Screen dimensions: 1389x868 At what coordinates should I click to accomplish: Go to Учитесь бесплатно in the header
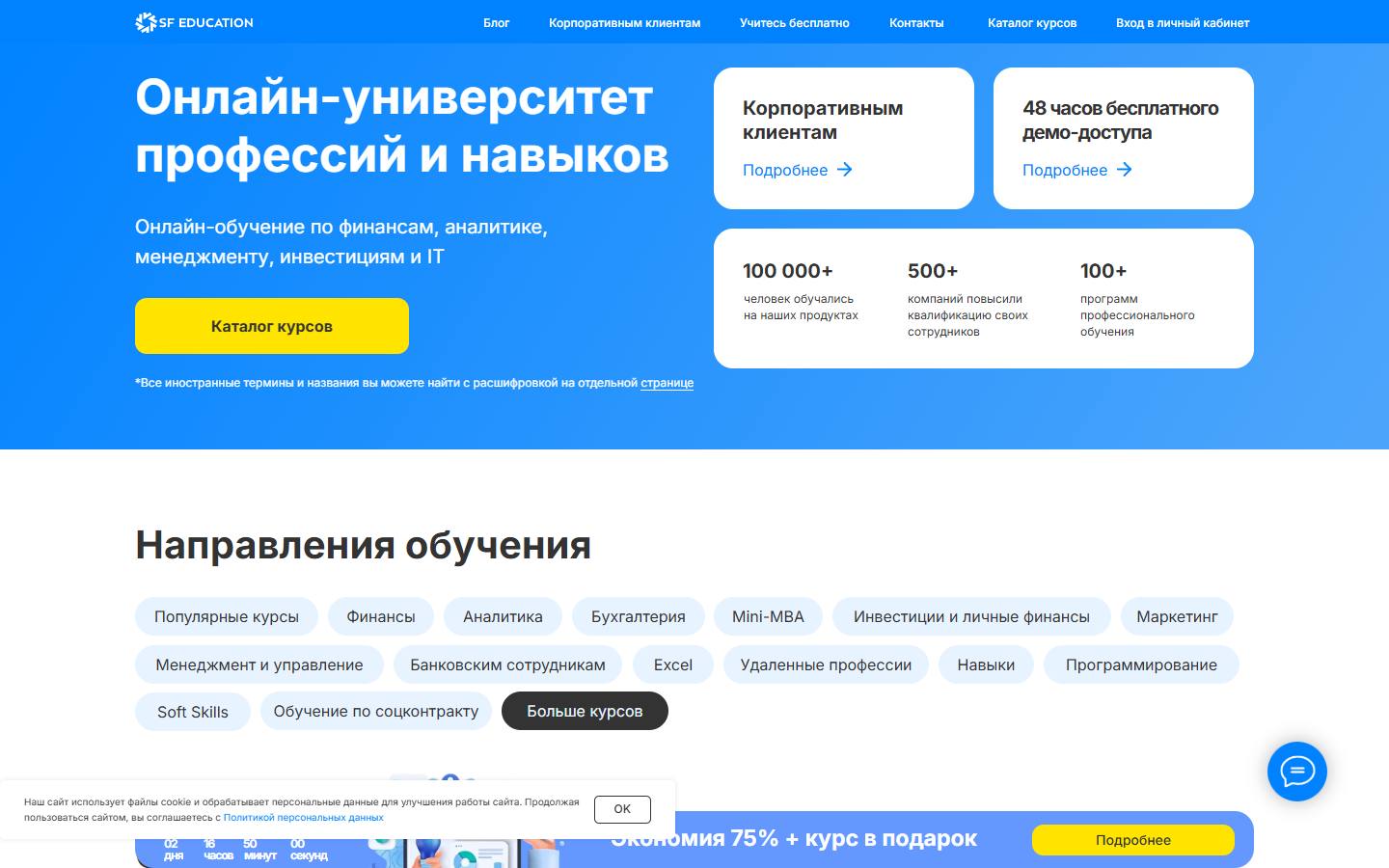pos(794,23)
